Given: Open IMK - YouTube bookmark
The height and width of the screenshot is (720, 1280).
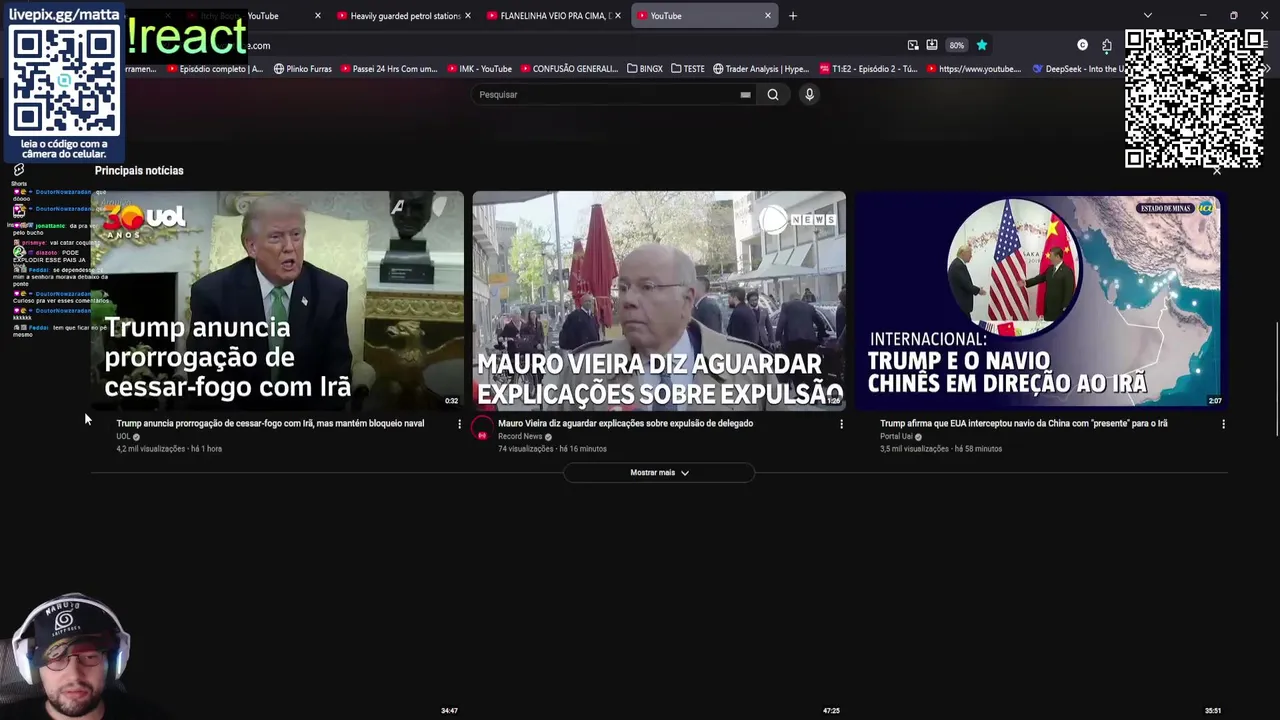Looking at the screenshot, I should click(x=479, y=69).
